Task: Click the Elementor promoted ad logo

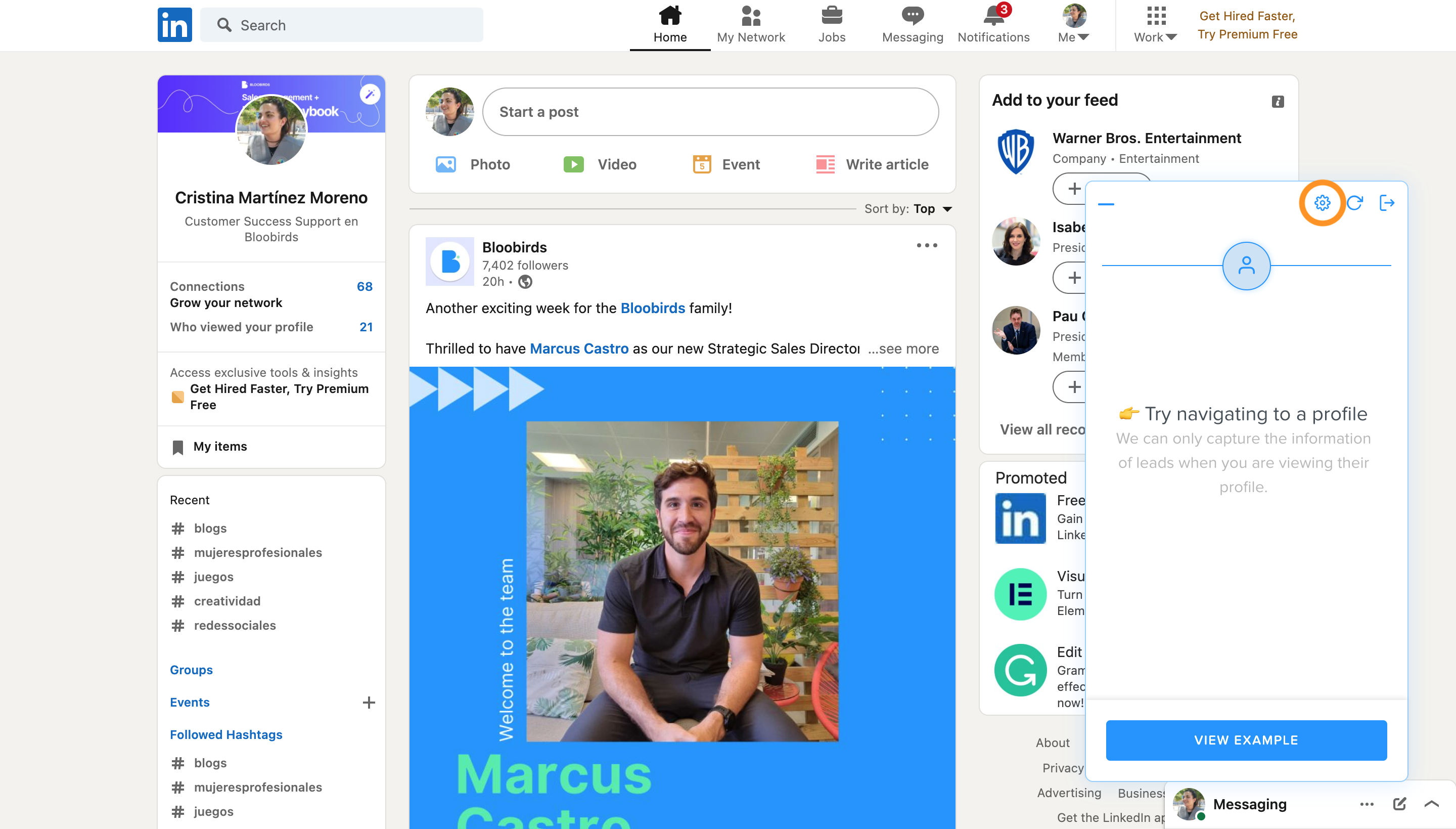Action: [x=1020, y=594]
